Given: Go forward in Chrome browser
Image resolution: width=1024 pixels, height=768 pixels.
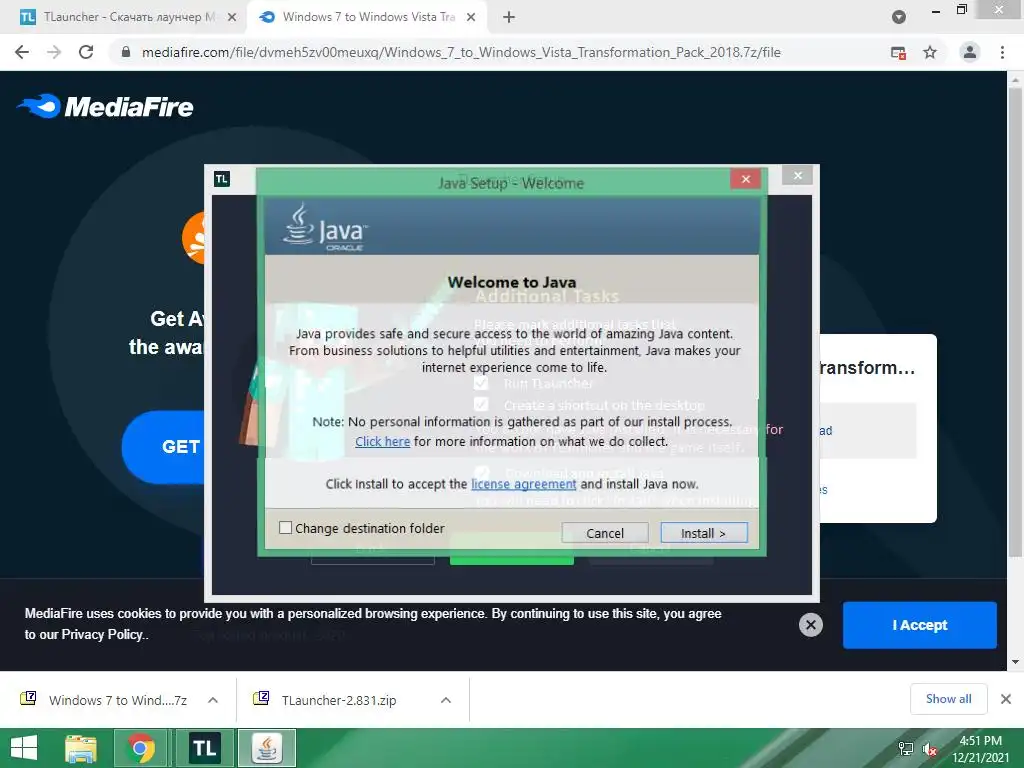Looking at the screenshot, I should click(x=54, y=52).
